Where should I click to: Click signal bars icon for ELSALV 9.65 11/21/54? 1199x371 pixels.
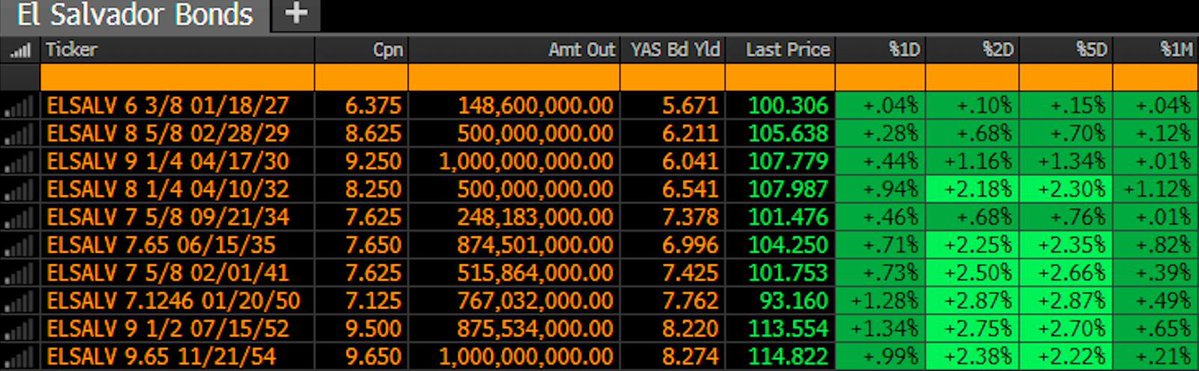[x=19, y=356]
